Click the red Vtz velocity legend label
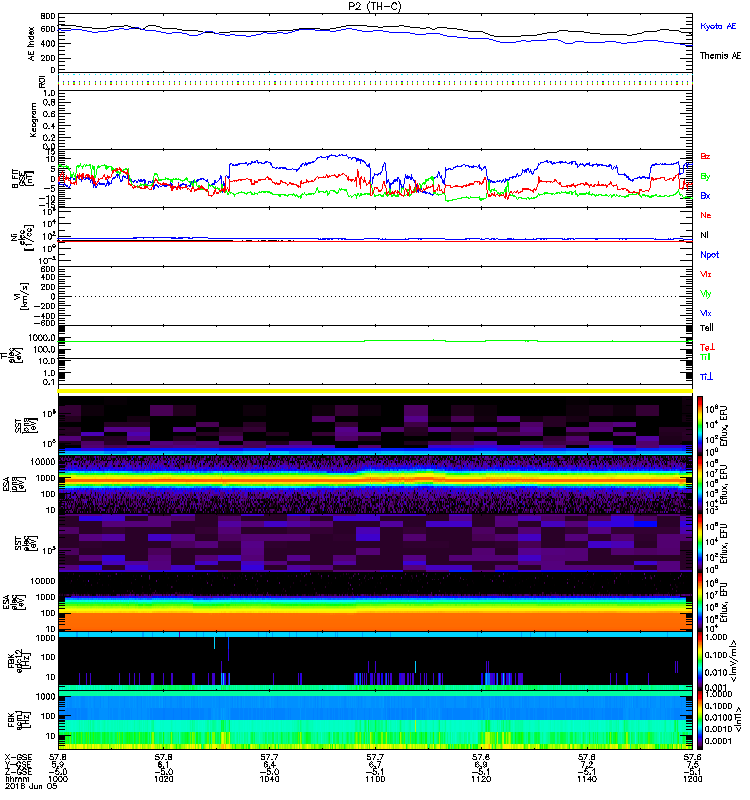The height and width of the screenshot is (800, 750). tap(706, 273)
